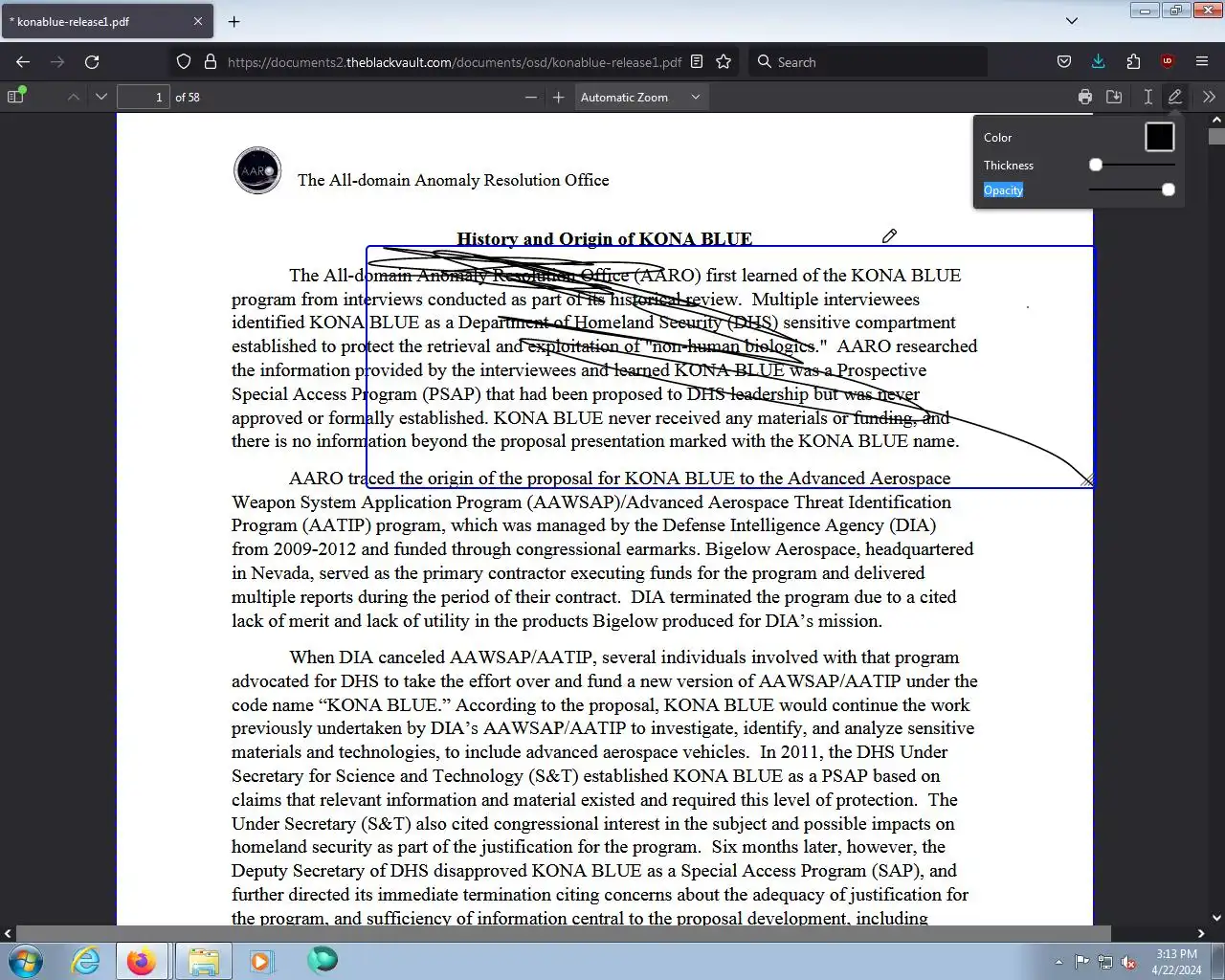
Task: Print the PDF document
Action: coord(1085,97)
